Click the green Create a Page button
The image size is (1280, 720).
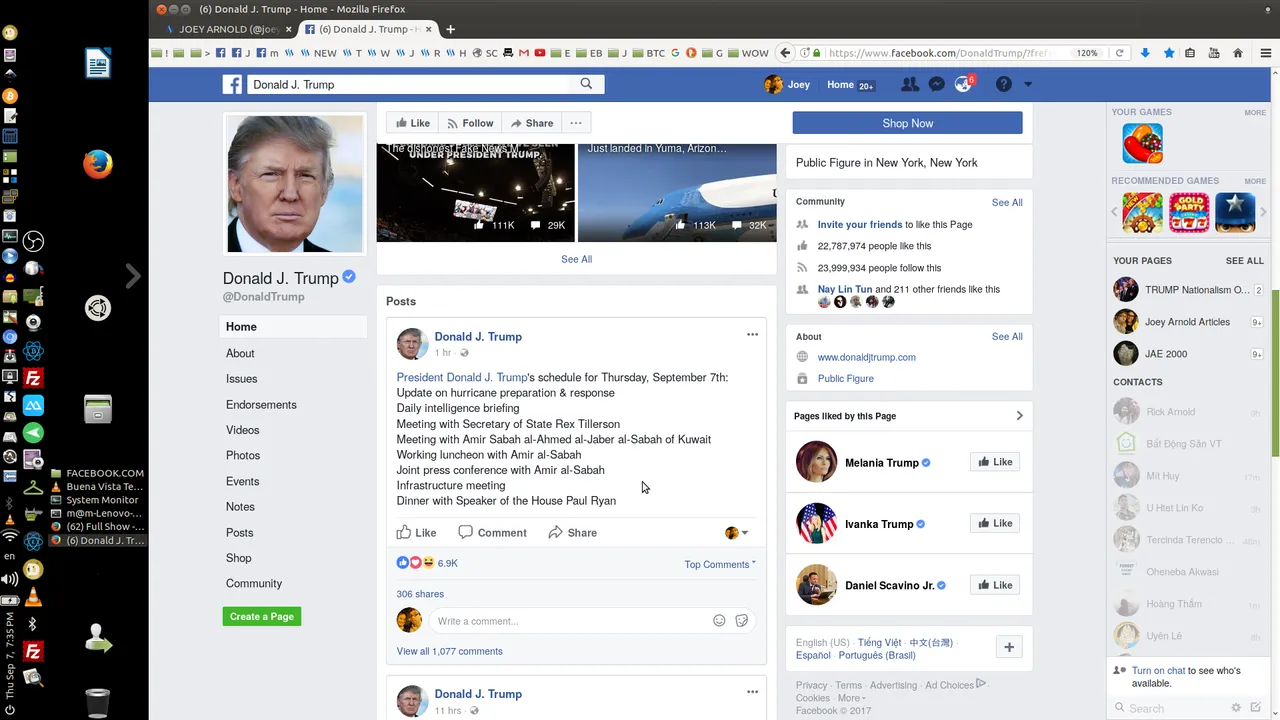pyautogui.click(x=262, y=616)
